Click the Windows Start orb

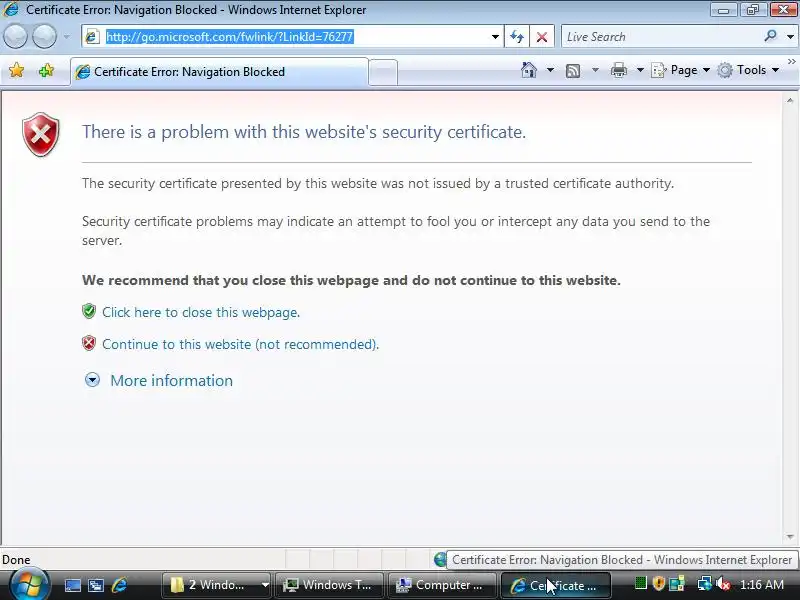(x=30, y=585)
